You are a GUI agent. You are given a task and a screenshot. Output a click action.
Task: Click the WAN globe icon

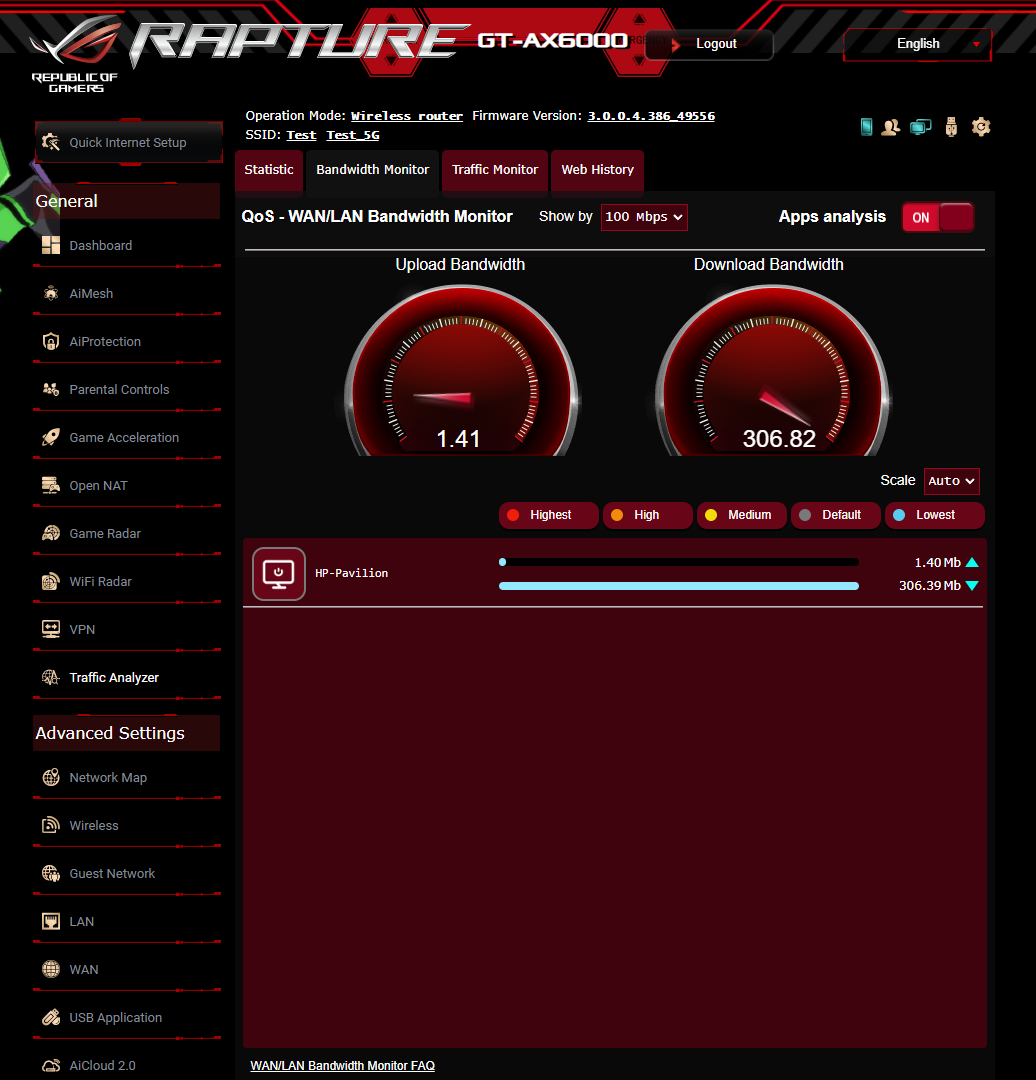[50, 969]
